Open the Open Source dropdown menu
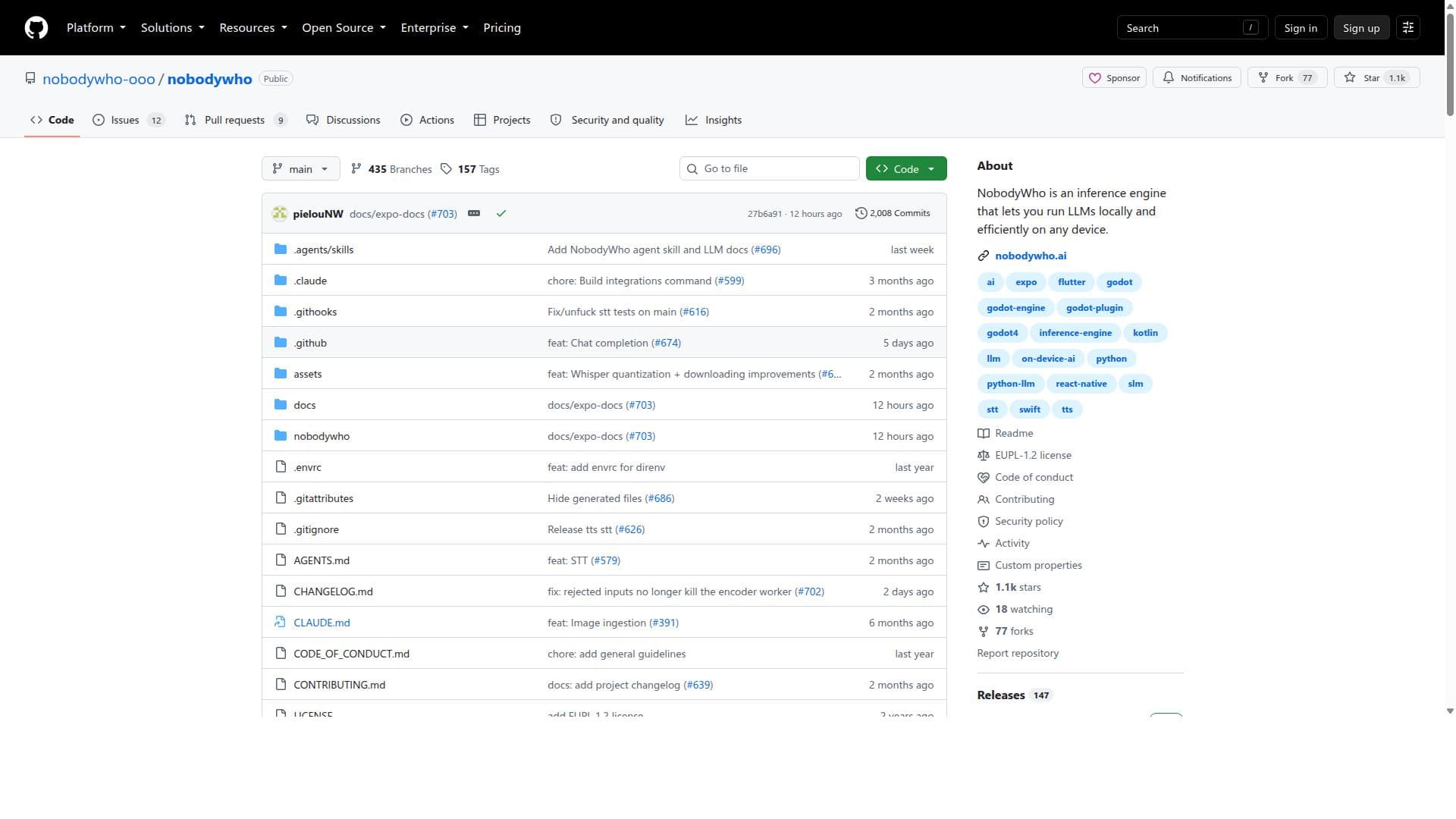Viewport: 1456px width, 819px height. [x=344, y=28]
